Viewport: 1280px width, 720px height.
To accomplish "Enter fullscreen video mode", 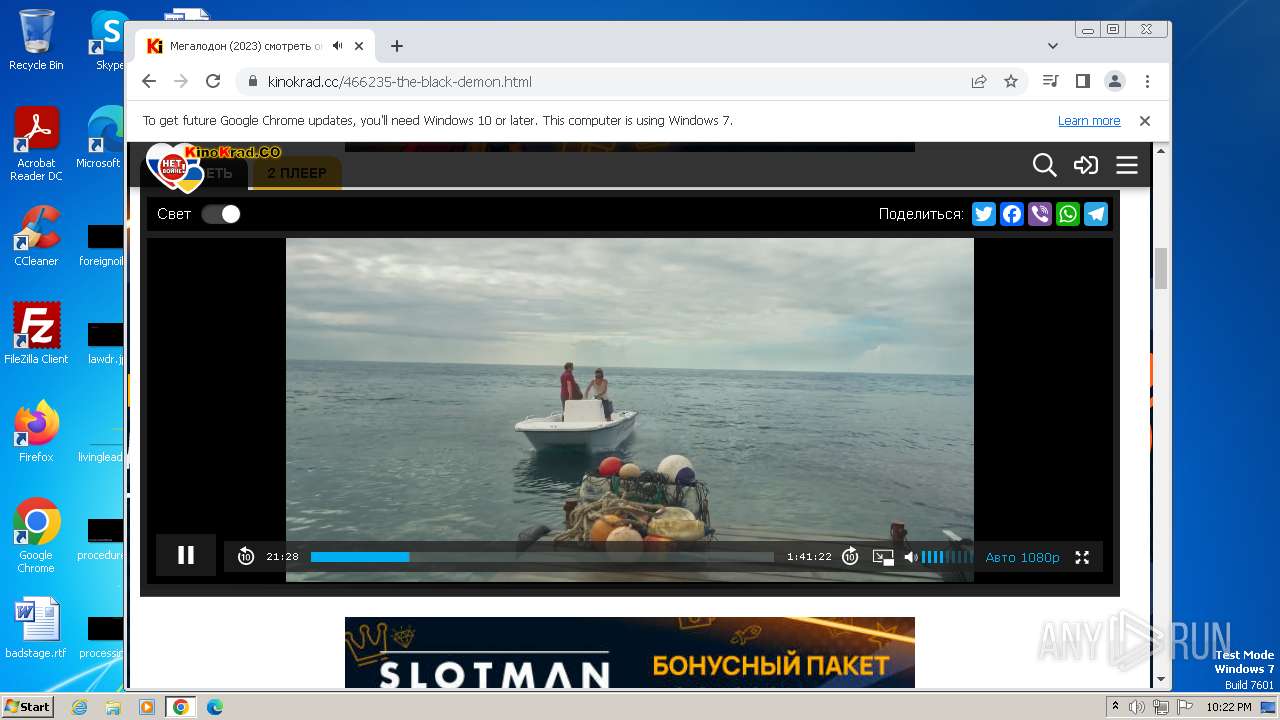I will coord(1082,557).
